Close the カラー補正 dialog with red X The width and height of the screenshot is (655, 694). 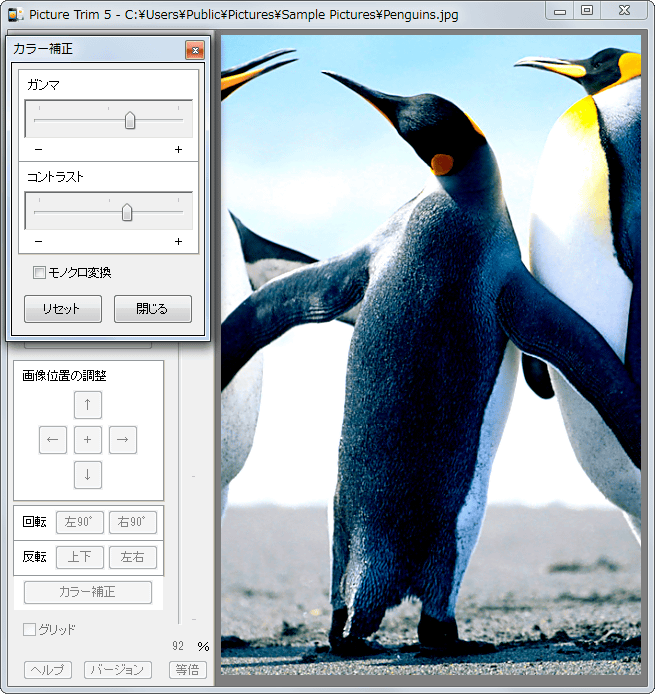[194, 50]
